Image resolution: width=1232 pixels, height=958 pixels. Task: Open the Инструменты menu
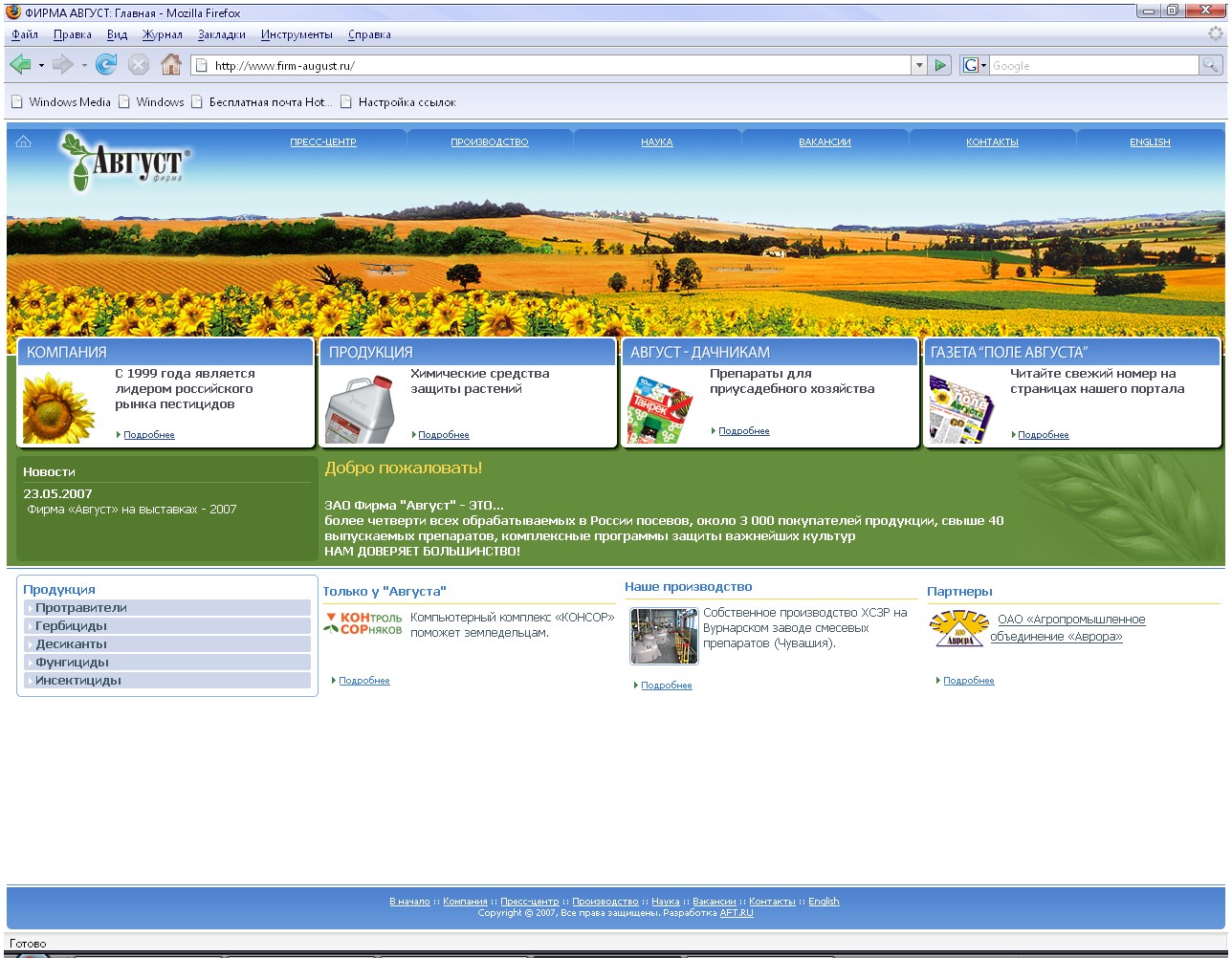point(297,34)
